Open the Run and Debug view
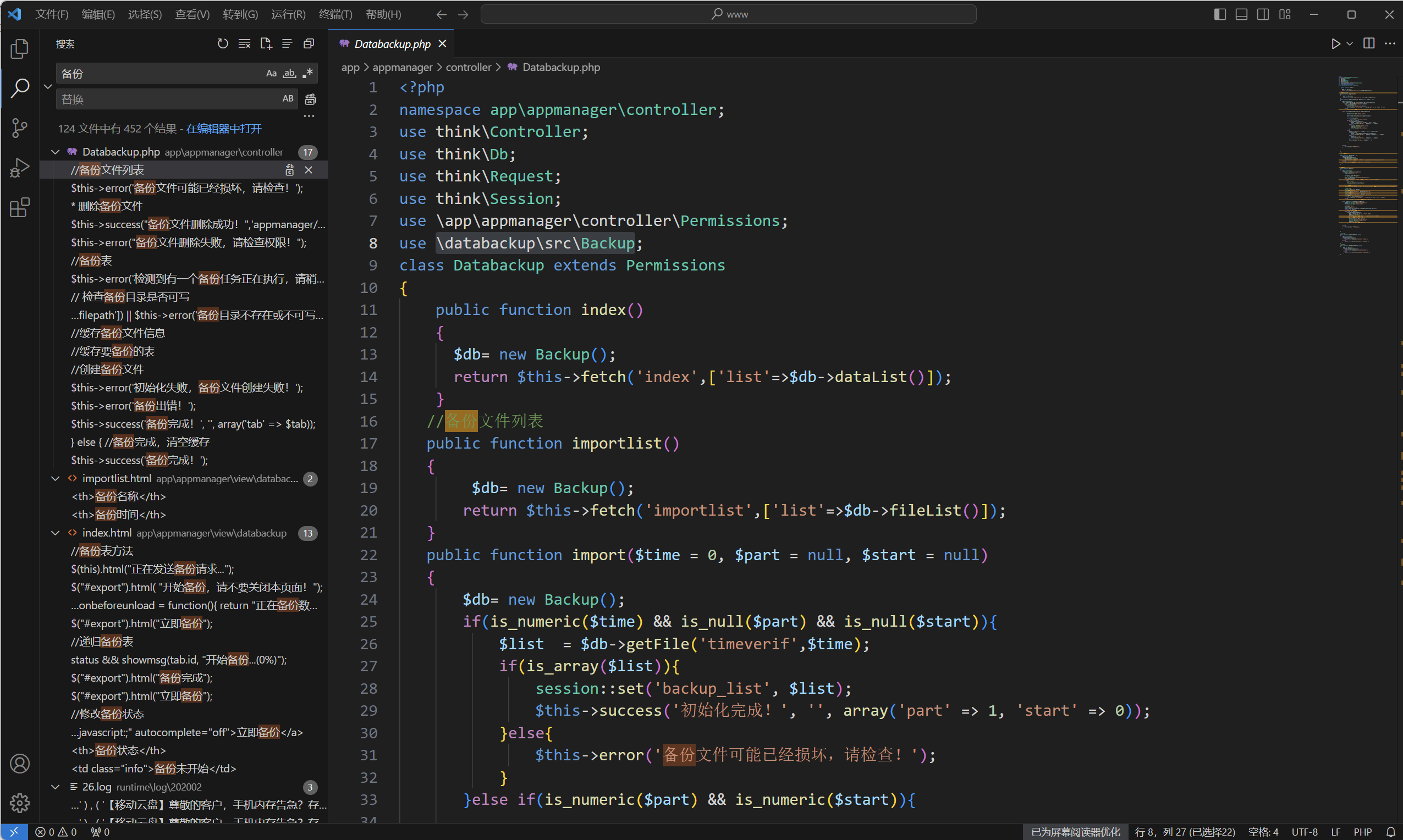This screenshot has width=1403, height=840. (x=20, y=168)
